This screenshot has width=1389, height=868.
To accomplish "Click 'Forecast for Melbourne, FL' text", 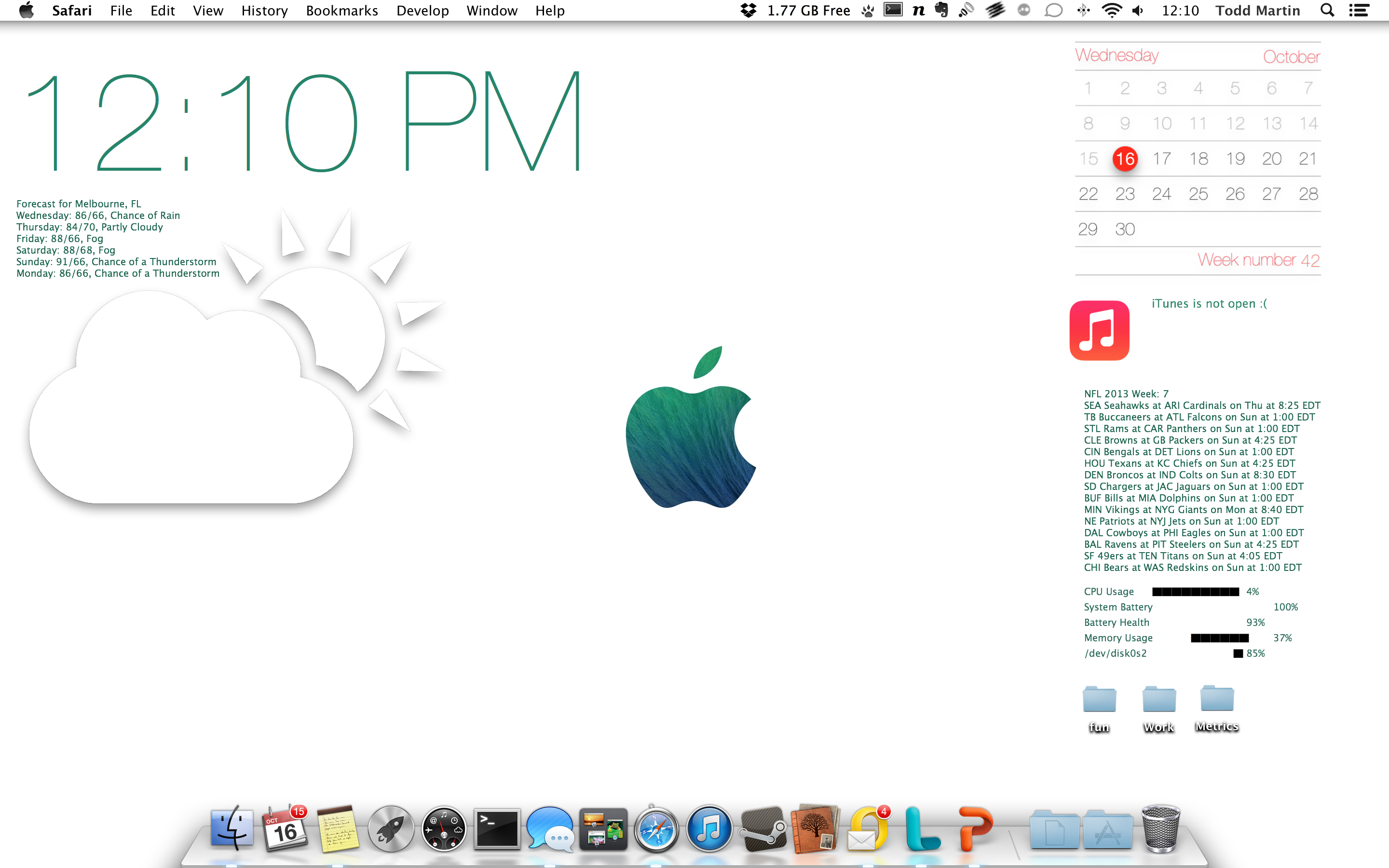I will click(x=79, y=204).
